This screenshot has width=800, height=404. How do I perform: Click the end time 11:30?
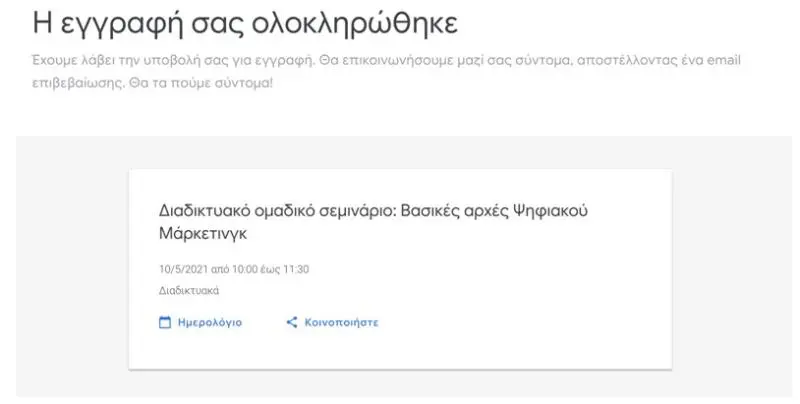pos(296,269)
